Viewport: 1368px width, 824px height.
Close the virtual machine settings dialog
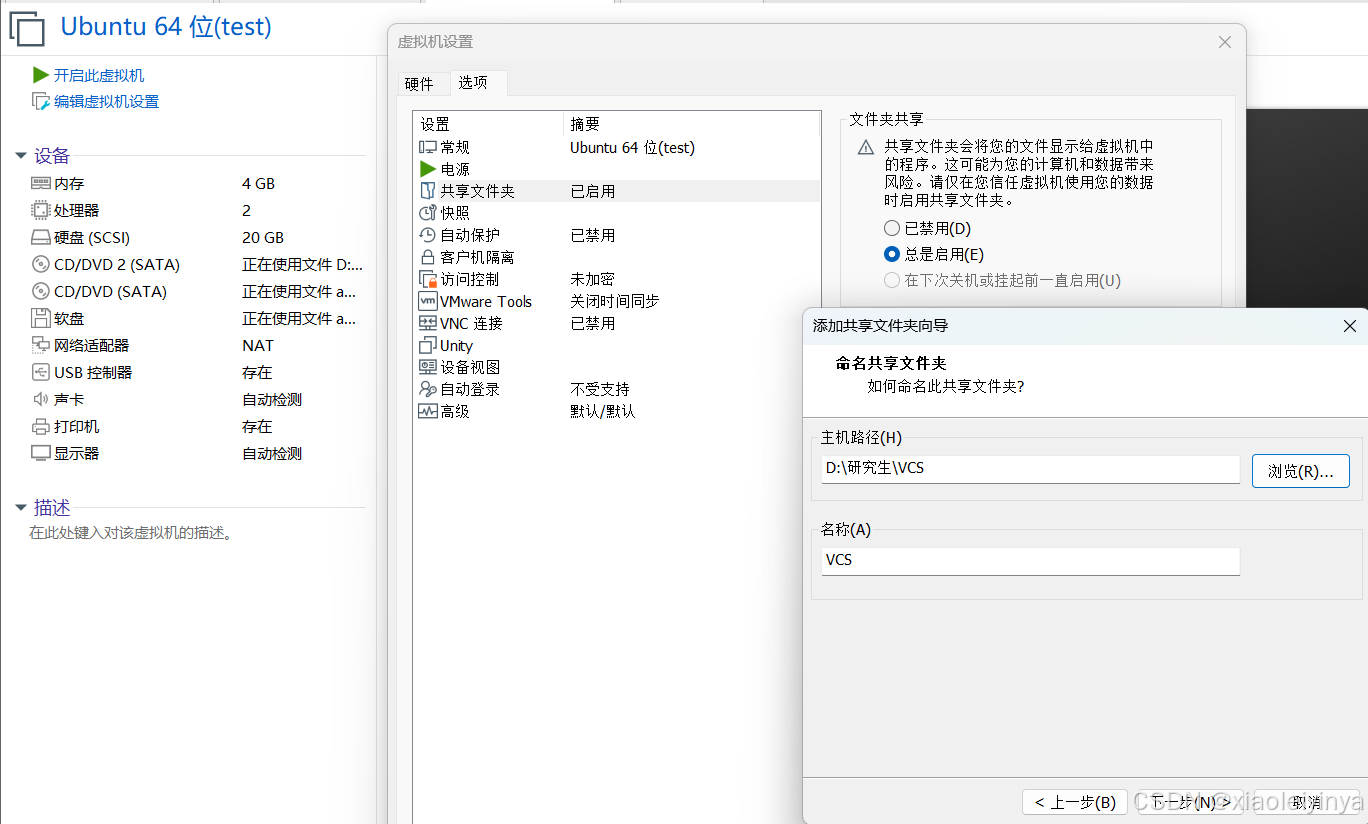pyautogui.click(x=1224, y=42)
